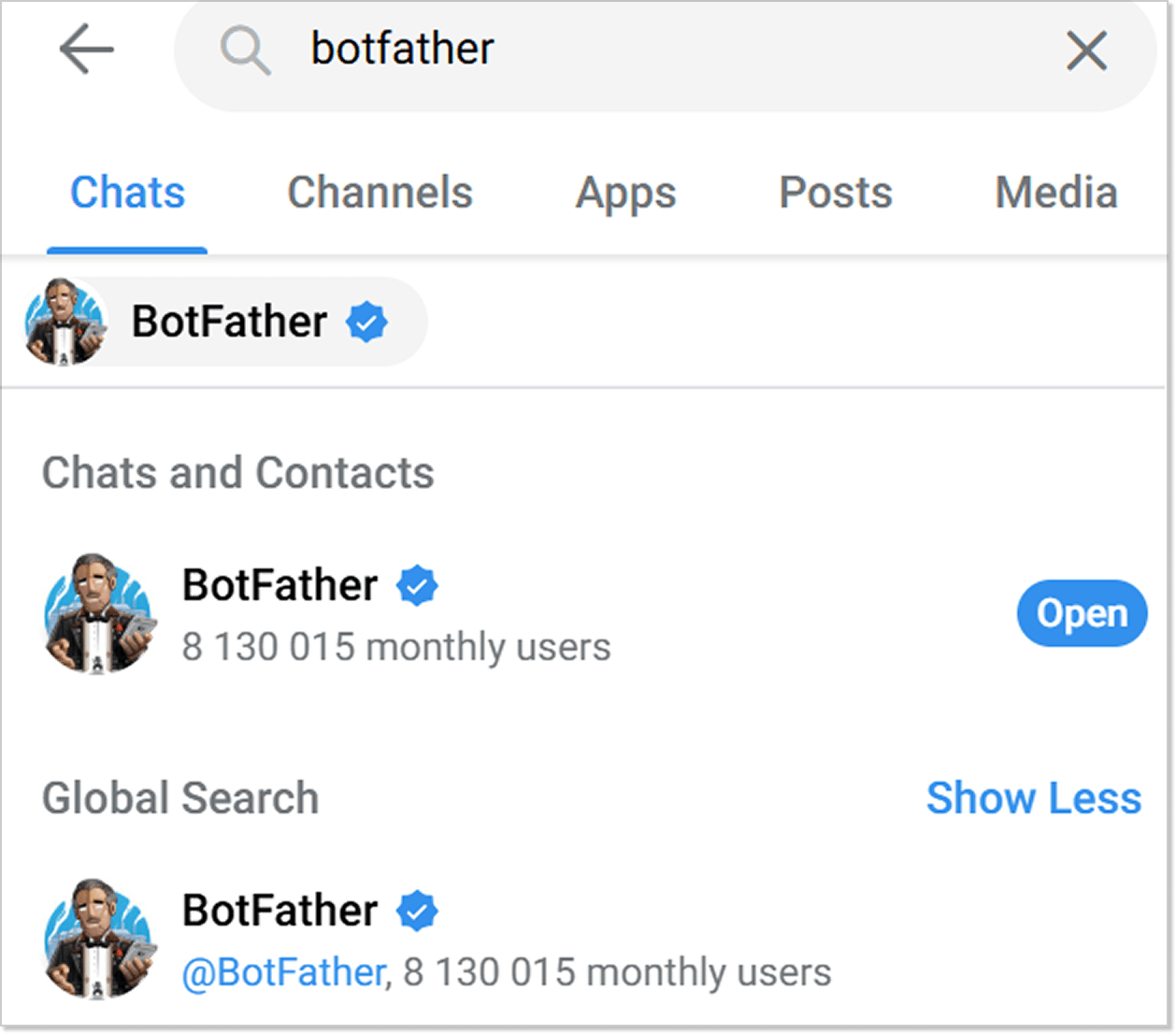Viewport: 1176px width, 1034px height.
Task: Click the magnifying glass search icon
Action: pyautogui.click(x=245, y=49)
